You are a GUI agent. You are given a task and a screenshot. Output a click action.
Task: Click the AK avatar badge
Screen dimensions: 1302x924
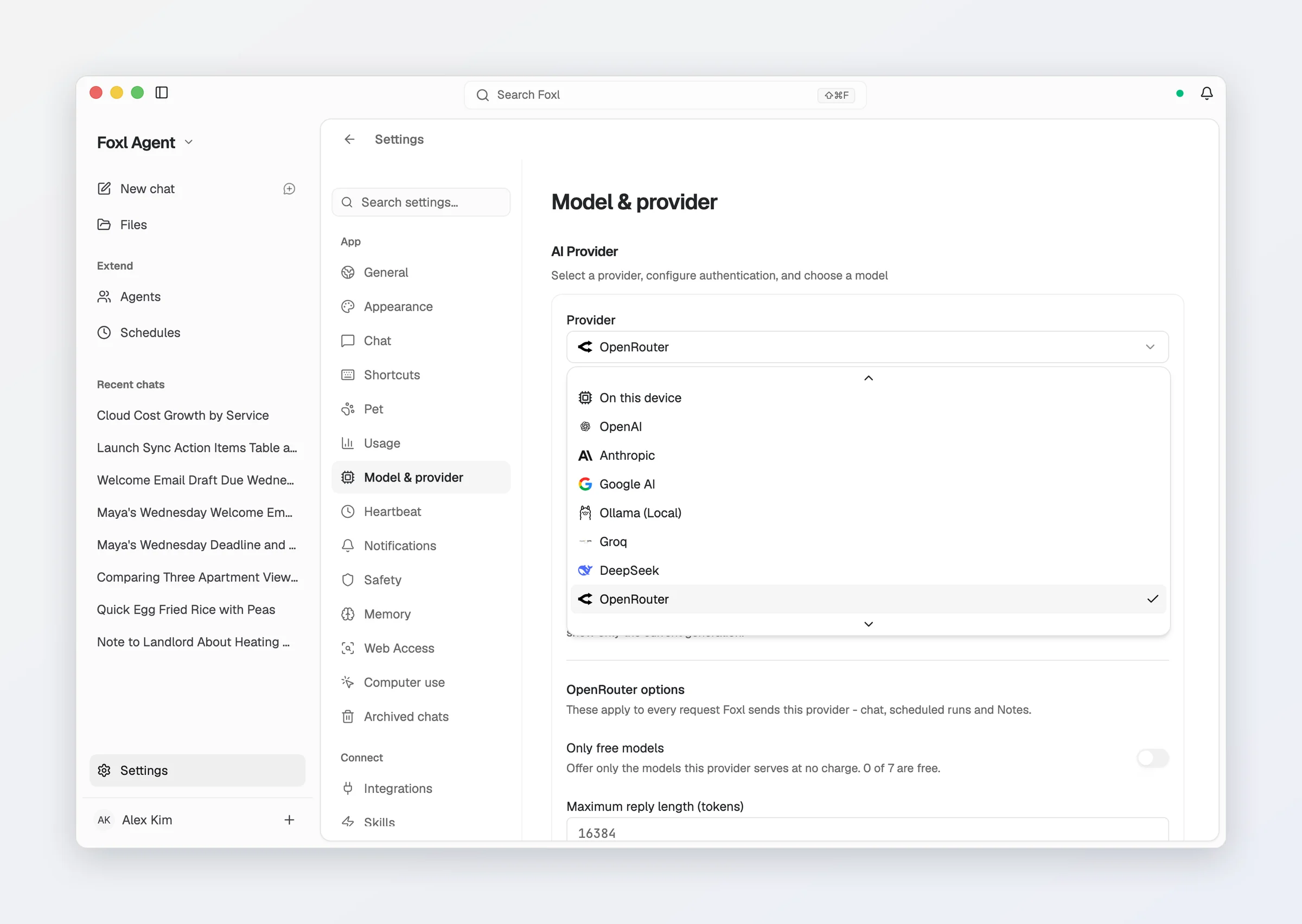coord(104,820)
